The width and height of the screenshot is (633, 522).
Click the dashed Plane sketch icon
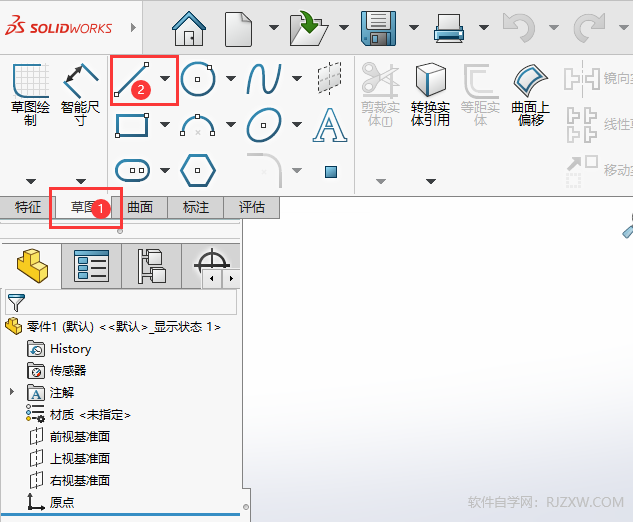tap(330, 78)
